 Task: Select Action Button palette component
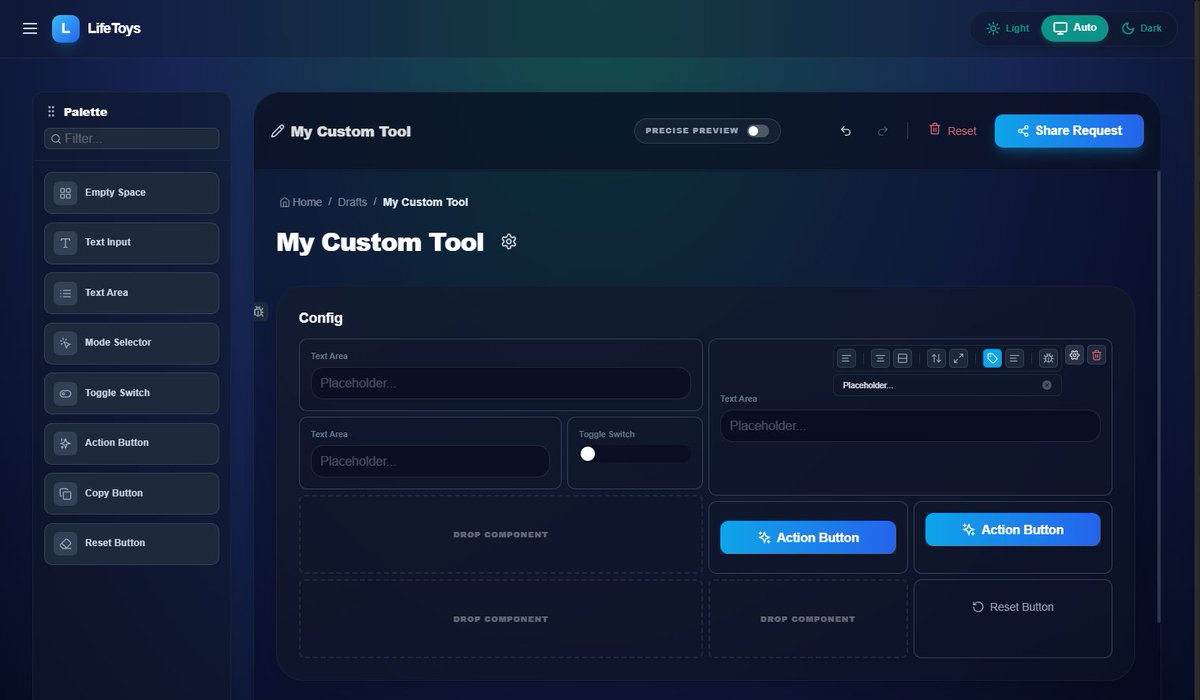[132, 443]
